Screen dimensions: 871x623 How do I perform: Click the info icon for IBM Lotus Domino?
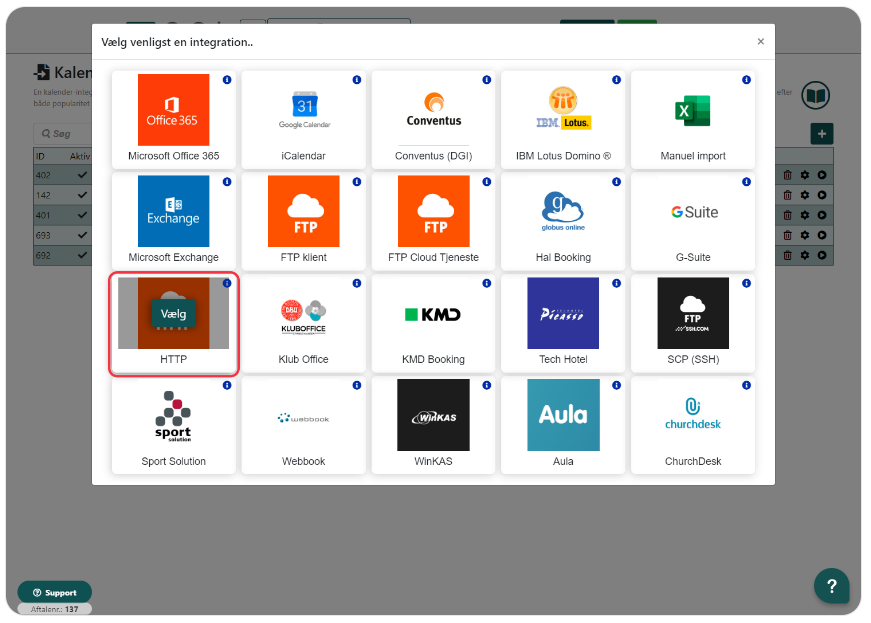coord(617,80)
